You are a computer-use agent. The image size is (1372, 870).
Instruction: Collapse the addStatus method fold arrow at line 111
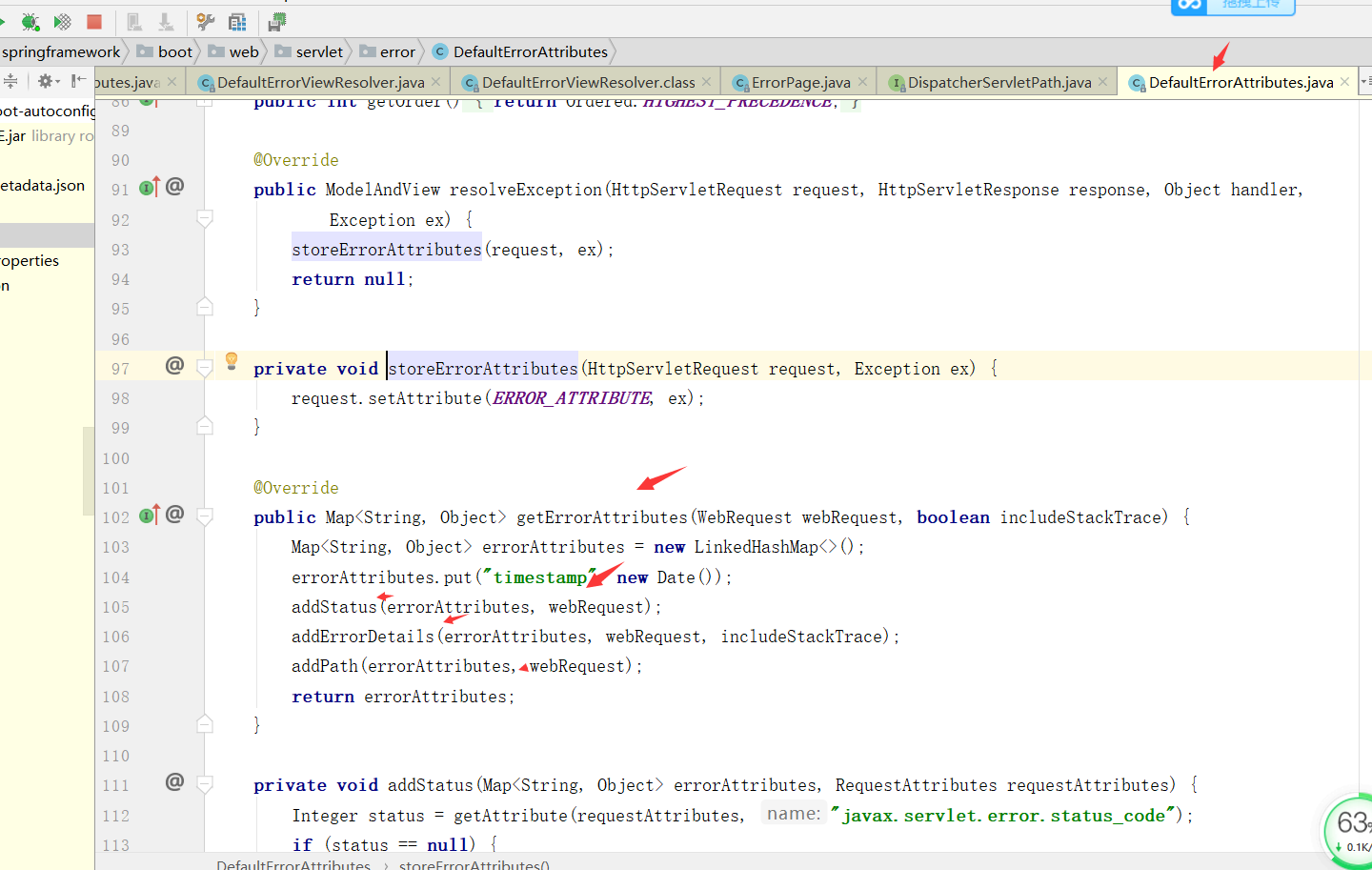point(204,784)
